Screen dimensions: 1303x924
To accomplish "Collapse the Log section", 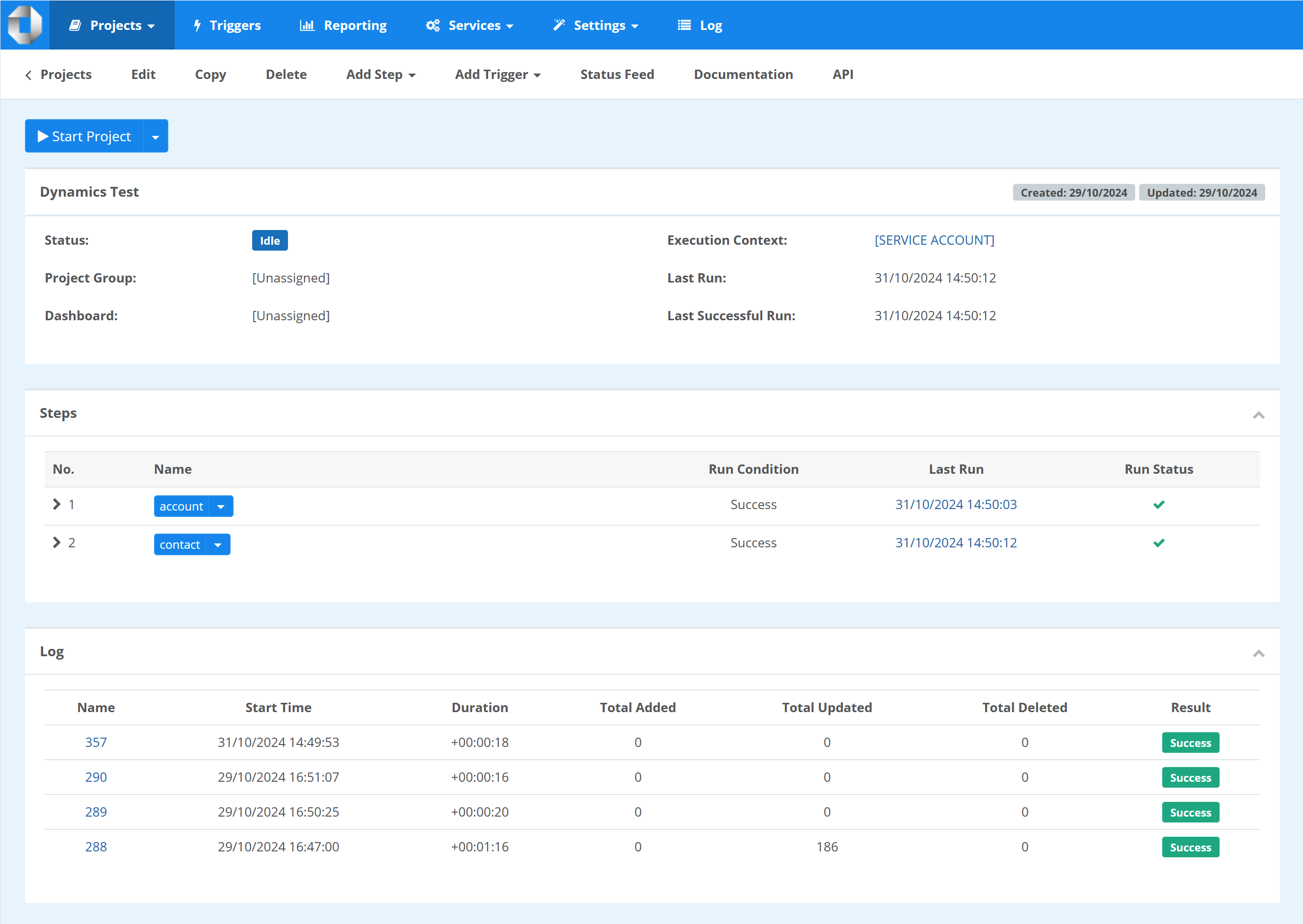I will (1258, 653).
